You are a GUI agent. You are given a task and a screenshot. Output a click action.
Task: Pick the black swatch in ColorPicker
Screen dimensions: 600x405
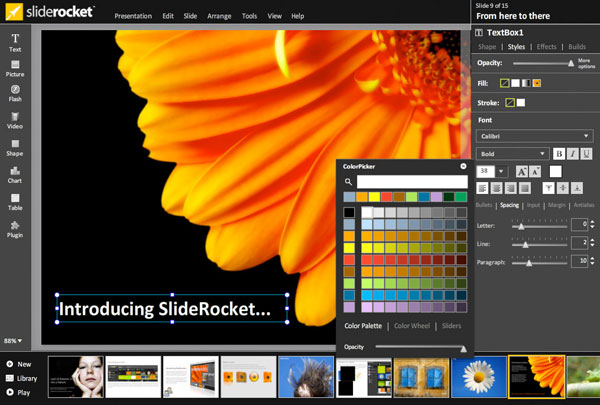tap(349, 212)
